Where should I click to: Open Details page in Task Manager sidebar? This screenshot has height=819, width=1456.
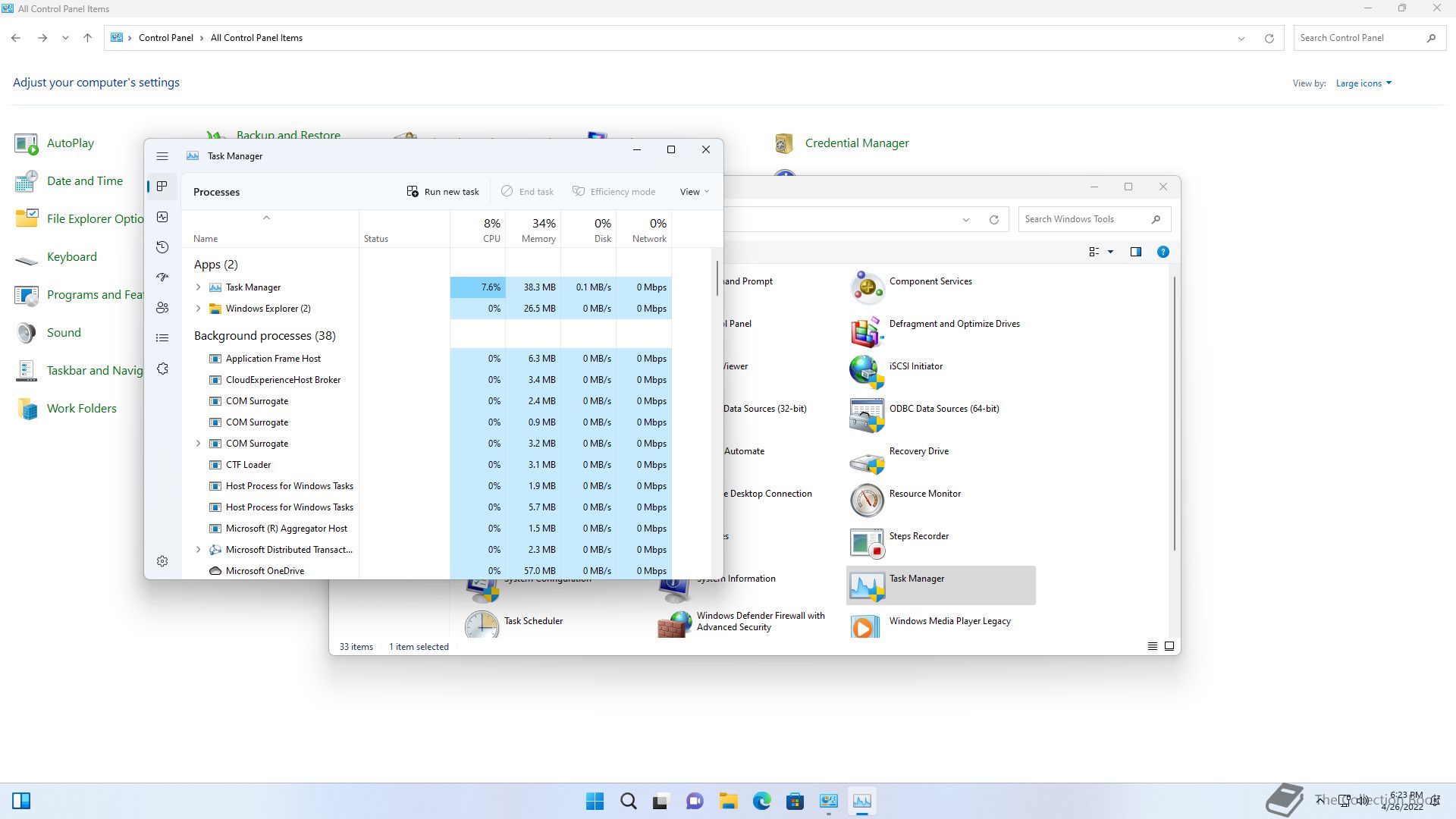pos(162,338)
